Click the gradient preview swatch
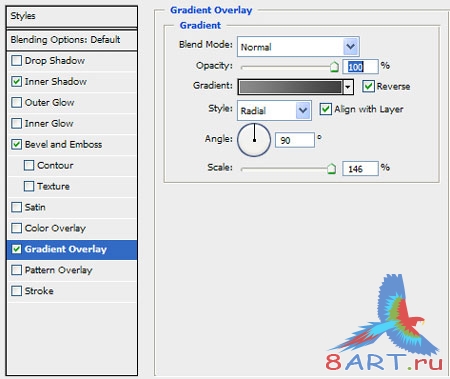The width and height of the screenshot is (450, 379). tap(290, 87)
